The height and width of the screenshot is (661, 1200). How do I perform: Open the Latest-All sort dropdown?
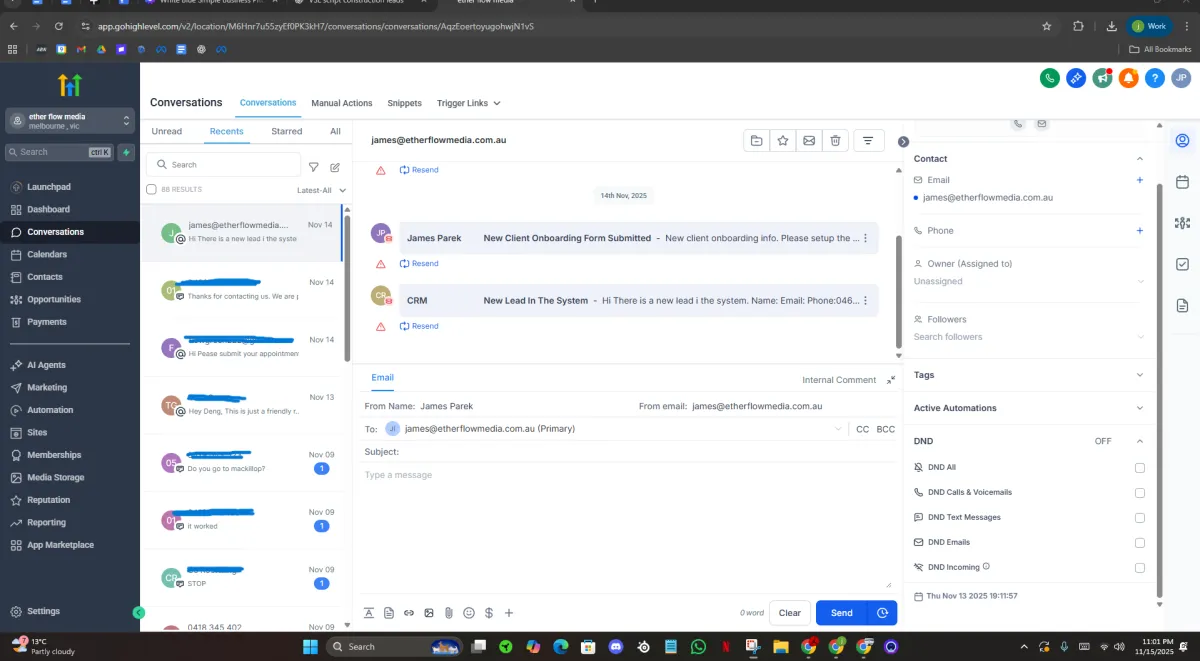coord(321,190)
